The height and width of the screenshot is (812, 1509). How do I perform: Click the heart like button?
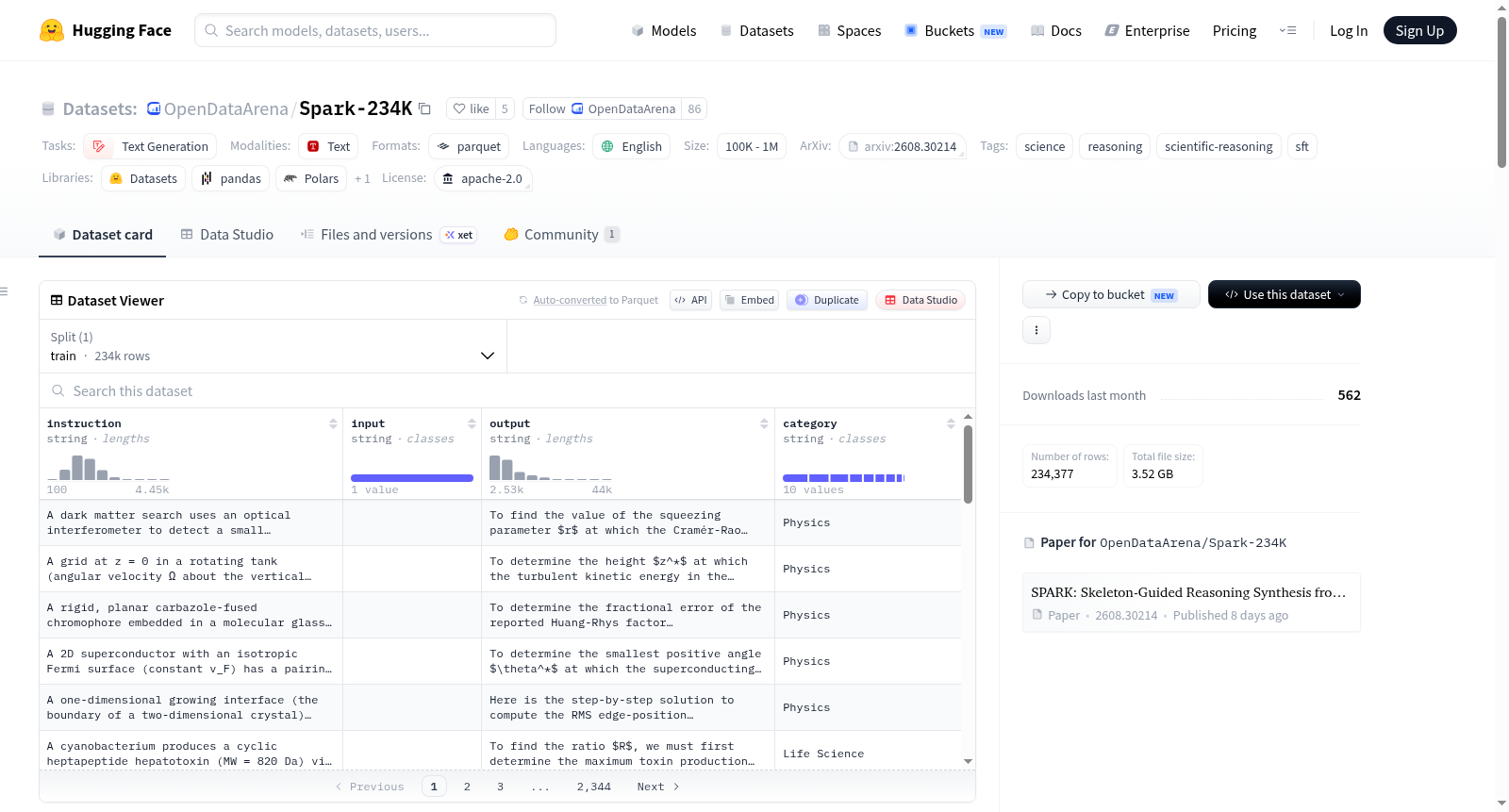471,108
